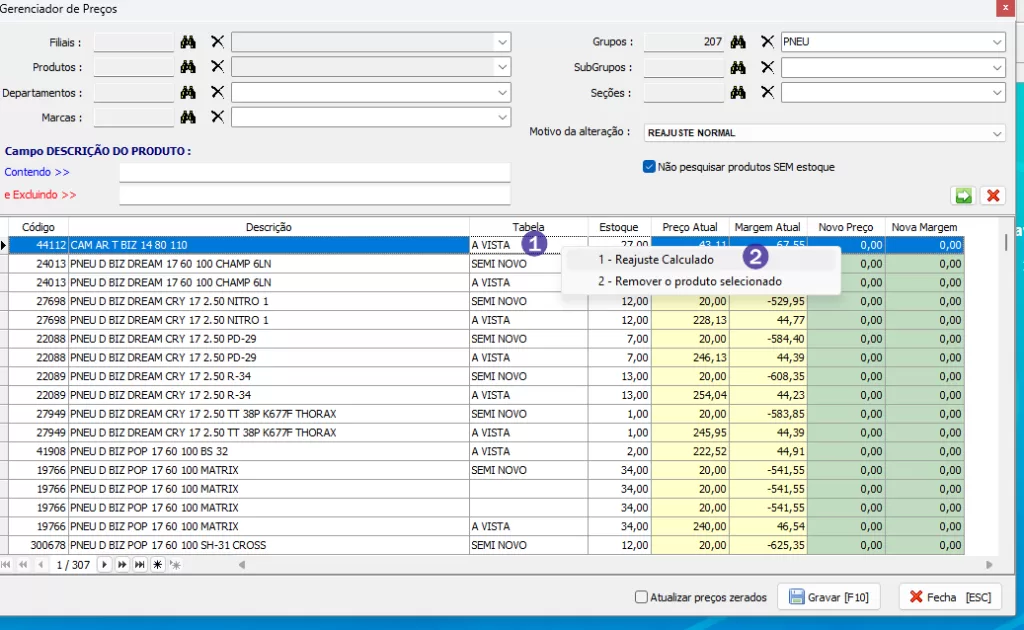
Task: Go to next record in navigator
Action: click(104, 565)
